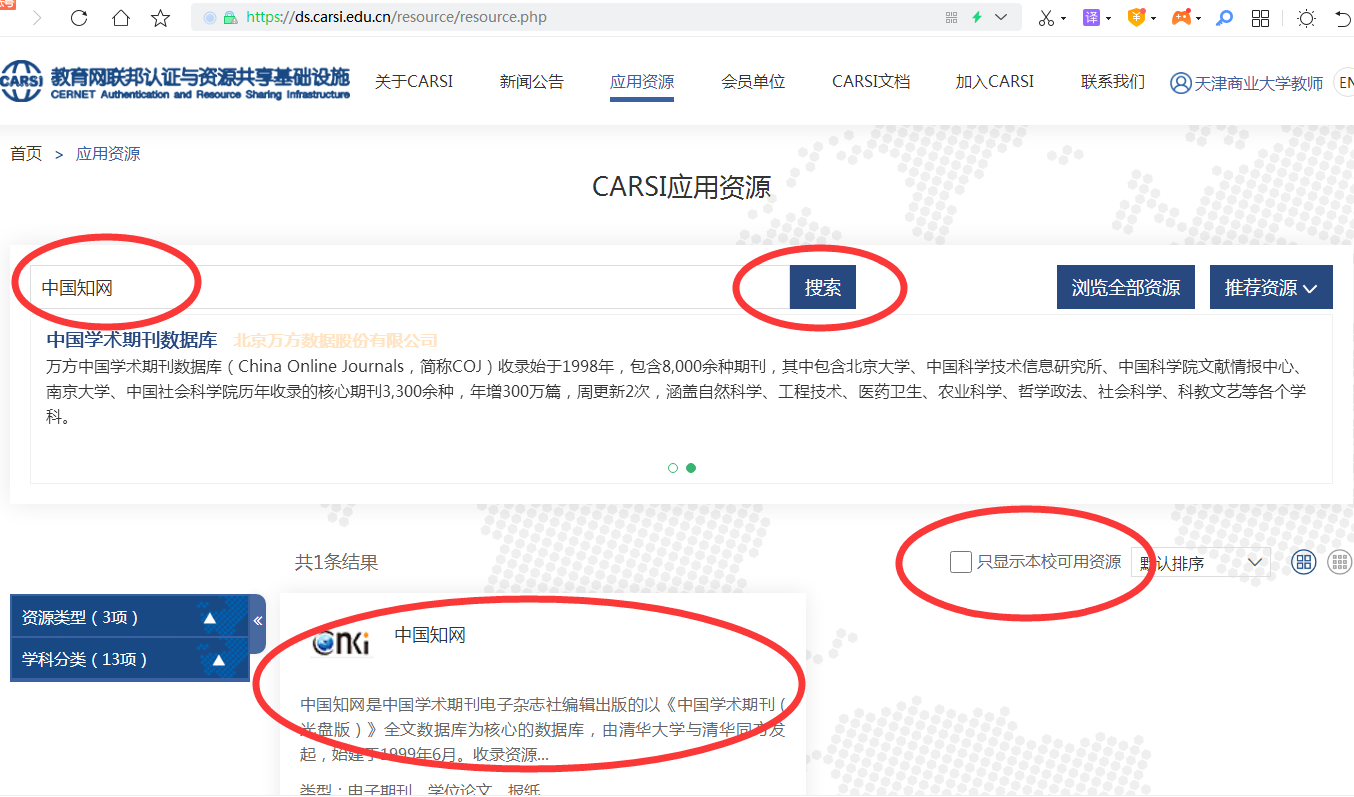
Task: Click the CNKI logo thumbnail
Action: tap(341, 643)
